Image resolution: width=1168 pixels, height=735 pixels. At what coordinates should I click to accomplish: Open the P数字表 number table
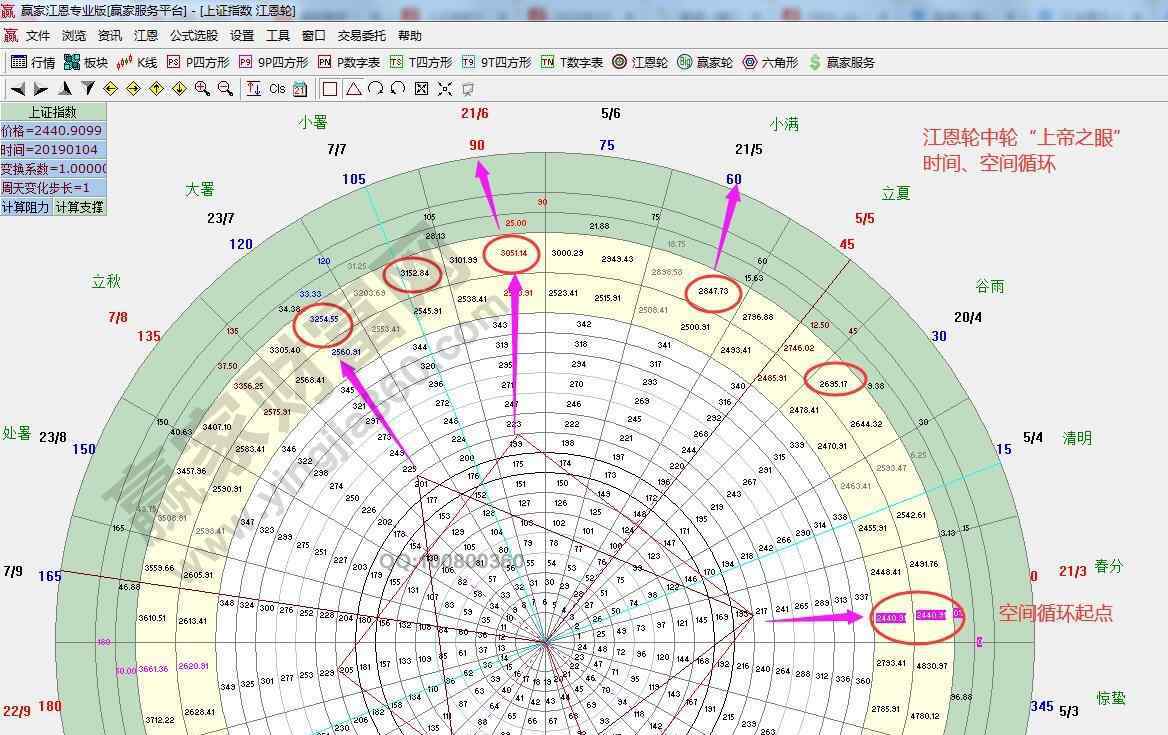(x=349, y=63)
